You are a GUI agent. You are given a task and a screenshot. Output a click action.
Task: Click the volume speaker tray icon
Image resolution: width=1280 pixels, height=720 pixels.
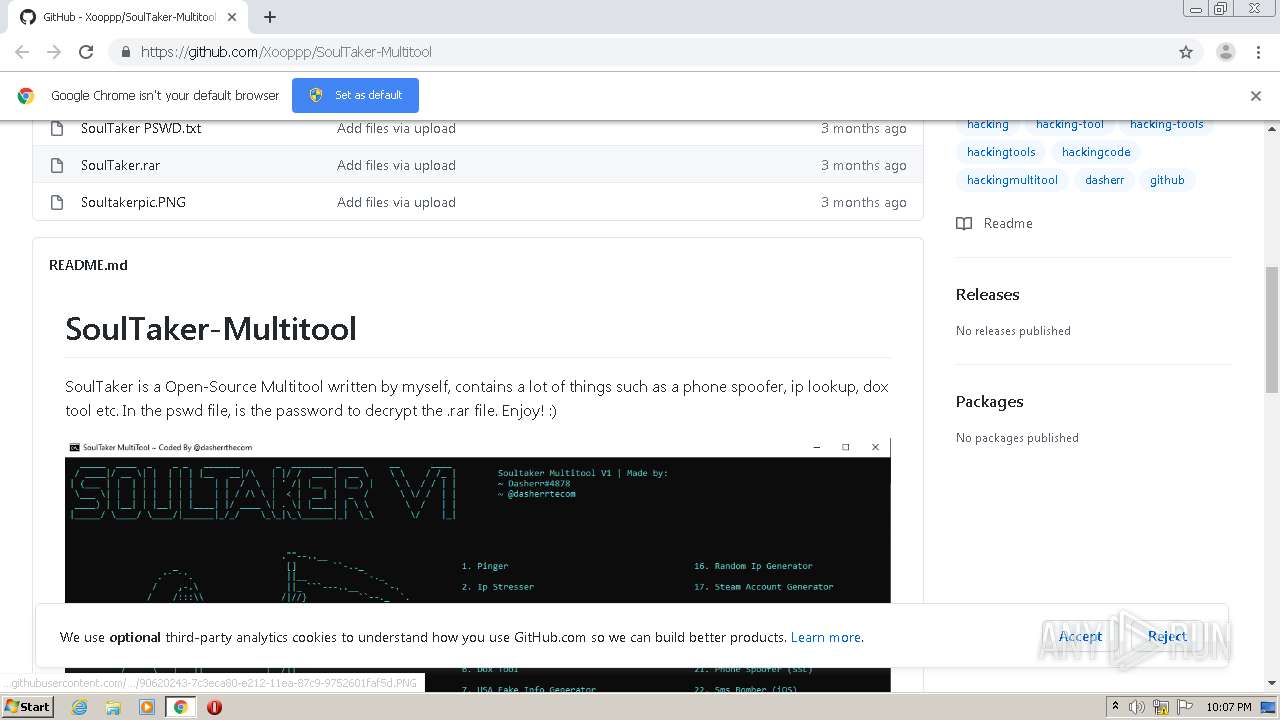click(1137, 706)
